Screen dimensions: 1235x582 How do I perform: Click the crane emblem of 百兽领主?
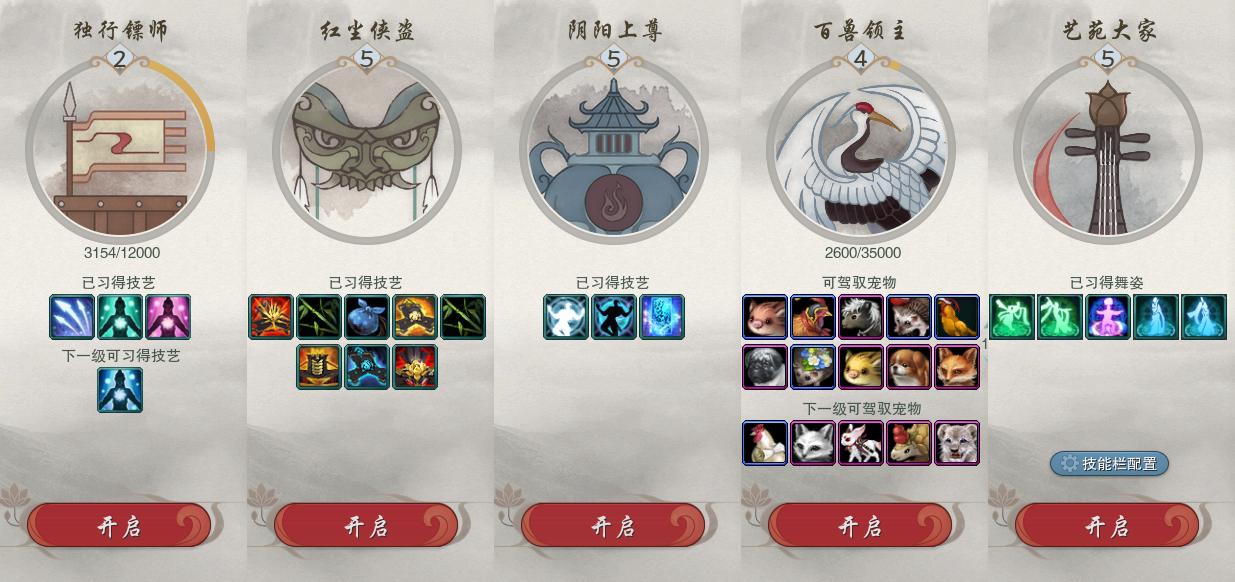861,150
